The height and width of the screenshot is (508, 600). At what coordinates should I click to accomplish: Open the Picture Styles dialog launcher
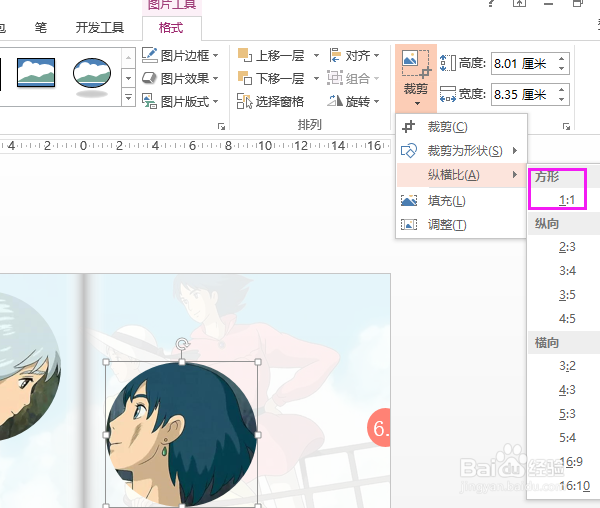[221, 126]
